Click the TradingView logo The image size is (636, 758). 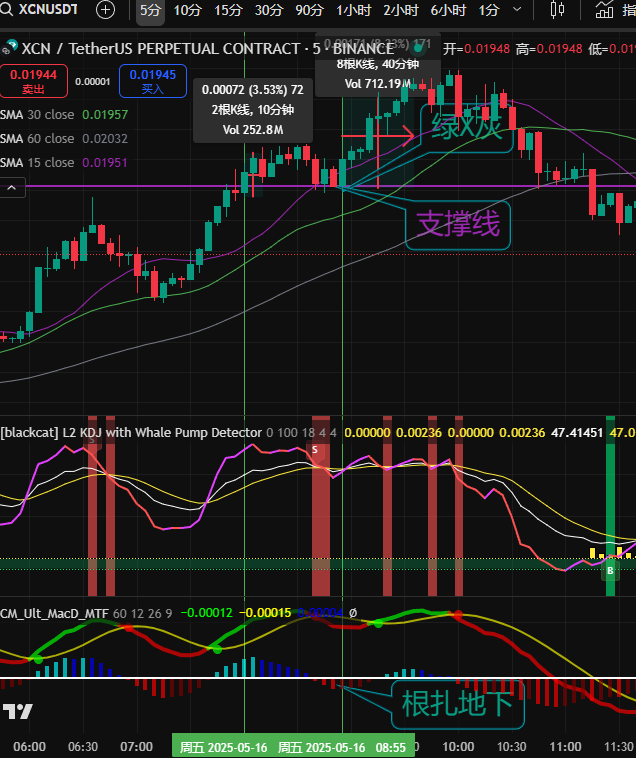[18, 712]
